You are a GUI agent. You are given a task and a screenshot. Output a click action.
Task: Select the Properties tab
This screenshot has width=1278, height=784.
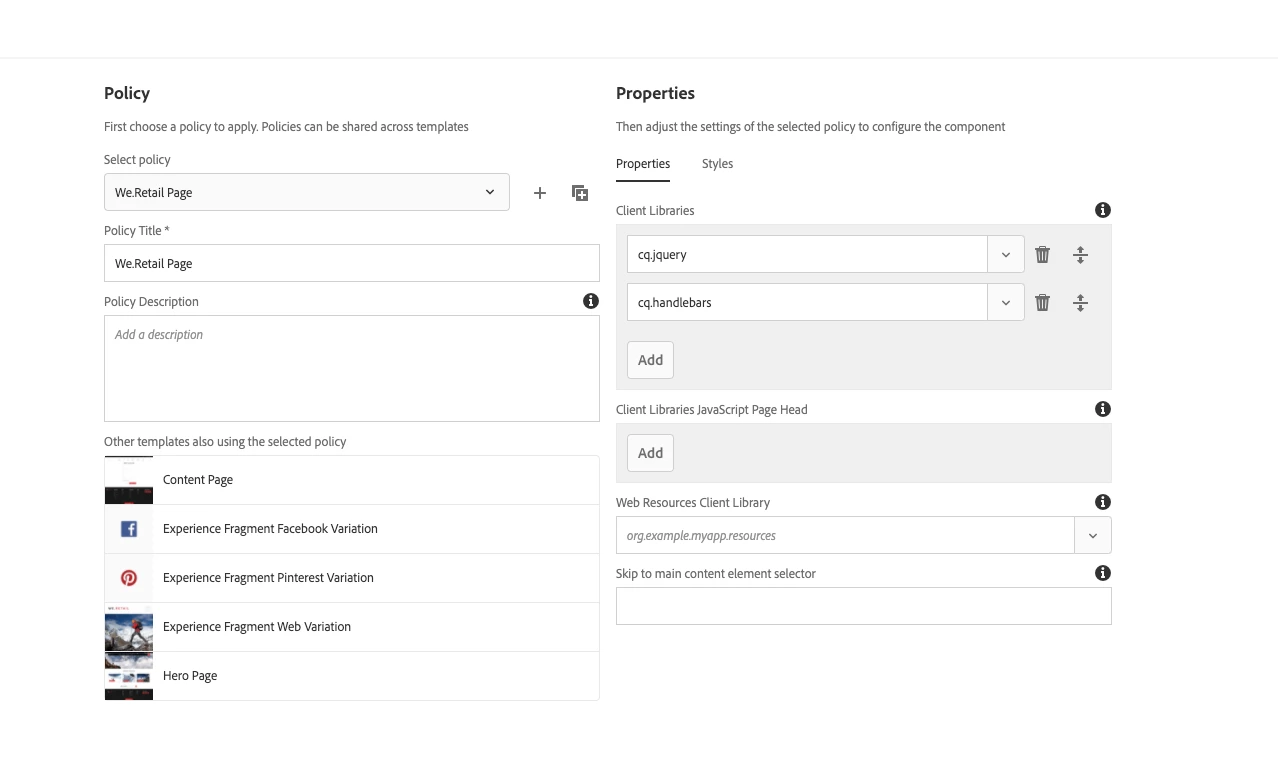coord(643,164)
